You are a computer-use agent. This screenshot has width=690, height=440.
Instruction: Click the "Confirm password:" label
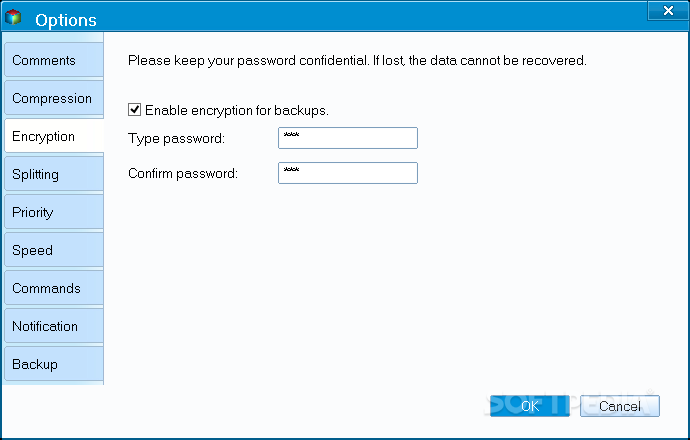[x=183, y=173]
